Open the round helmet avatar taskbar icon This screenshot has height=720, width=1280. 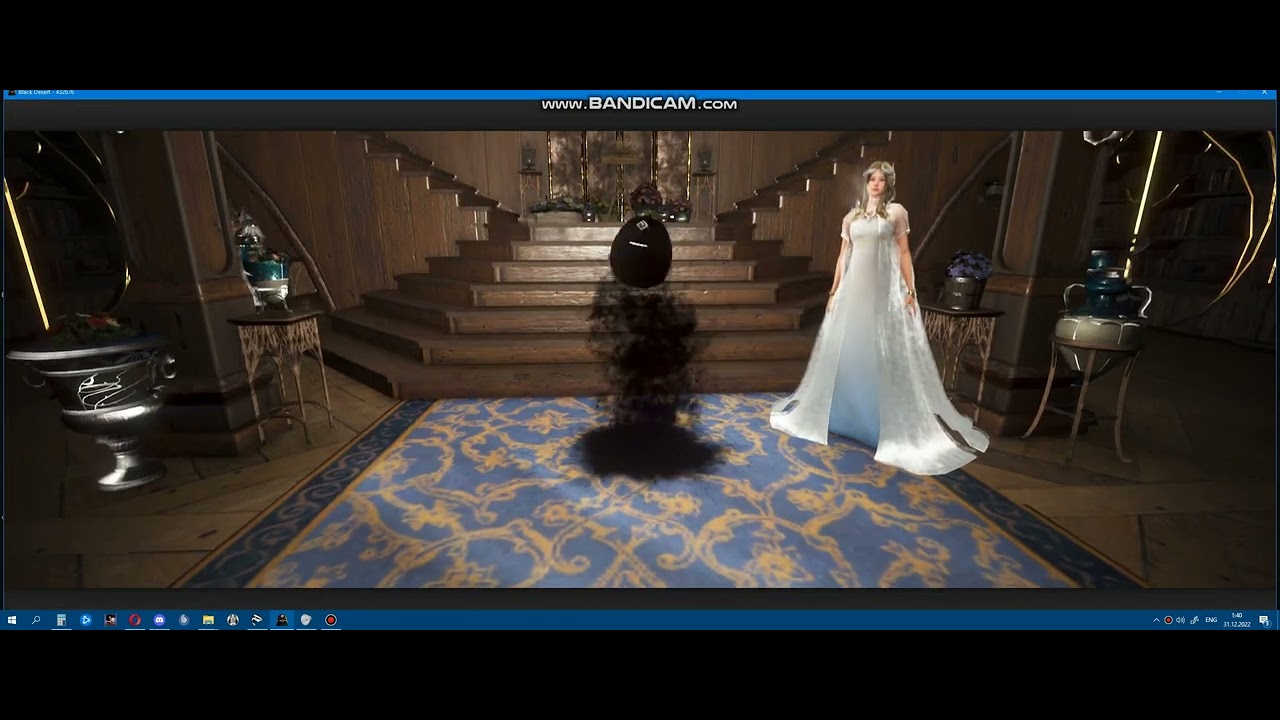point(233,620)
